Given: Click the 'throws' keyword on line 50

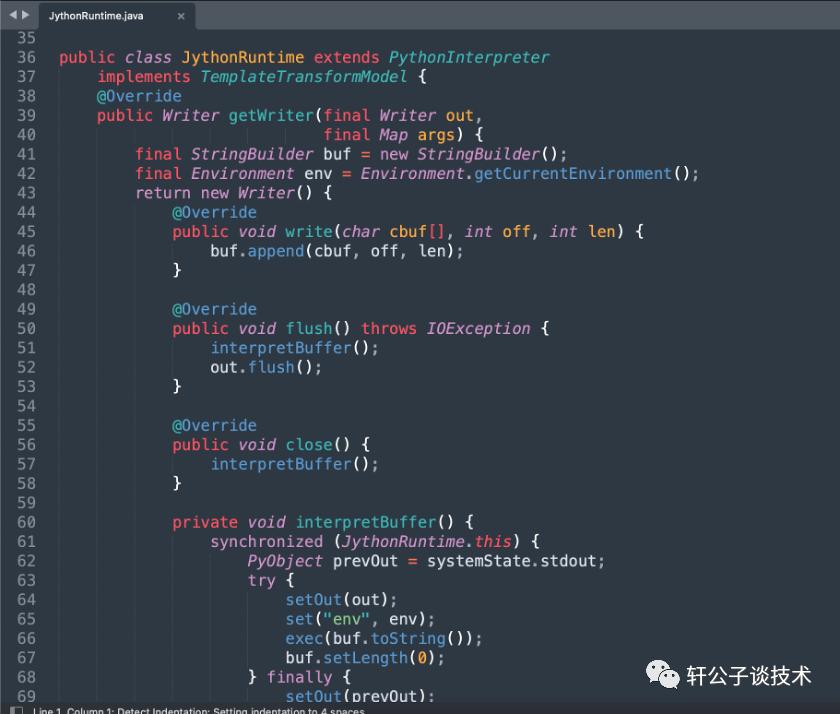Looking at the screenshot, I should click(388, 328).
